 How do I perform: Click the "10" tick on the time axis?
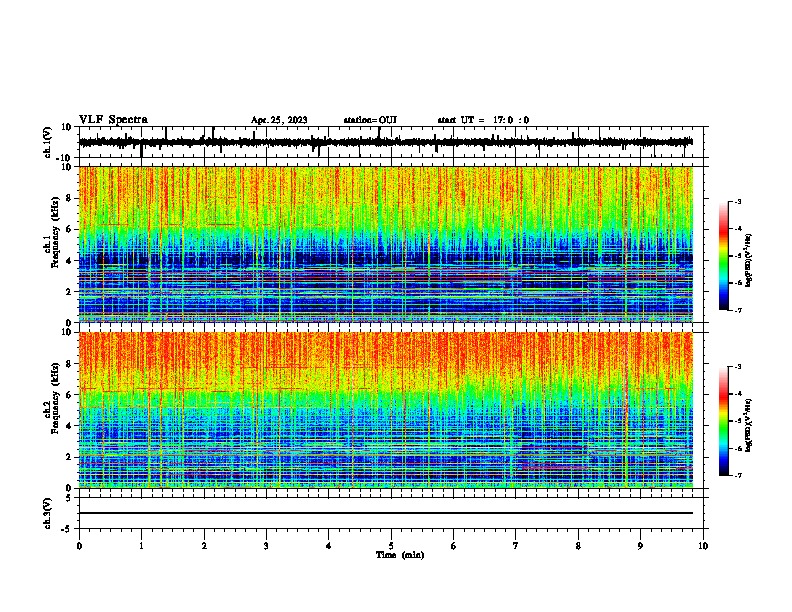click(703, 546)
